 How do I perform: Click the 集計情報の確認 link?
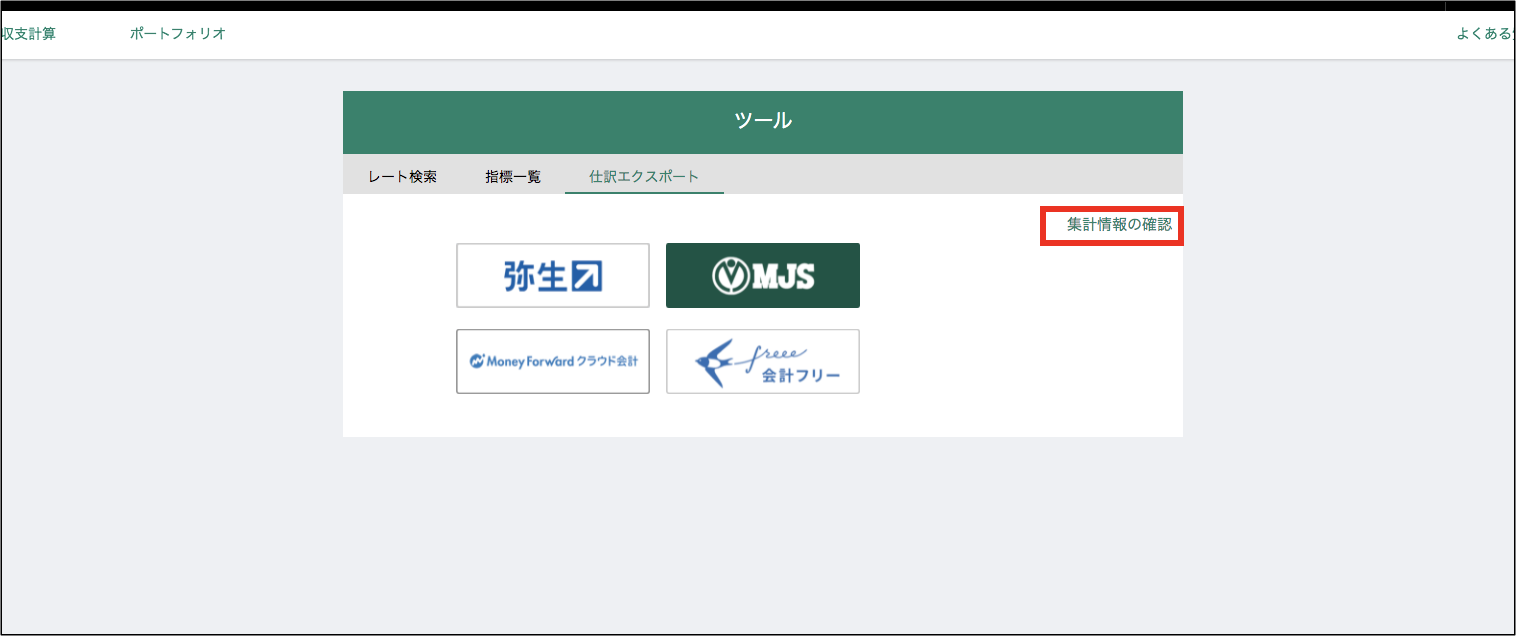(1119, 224)
